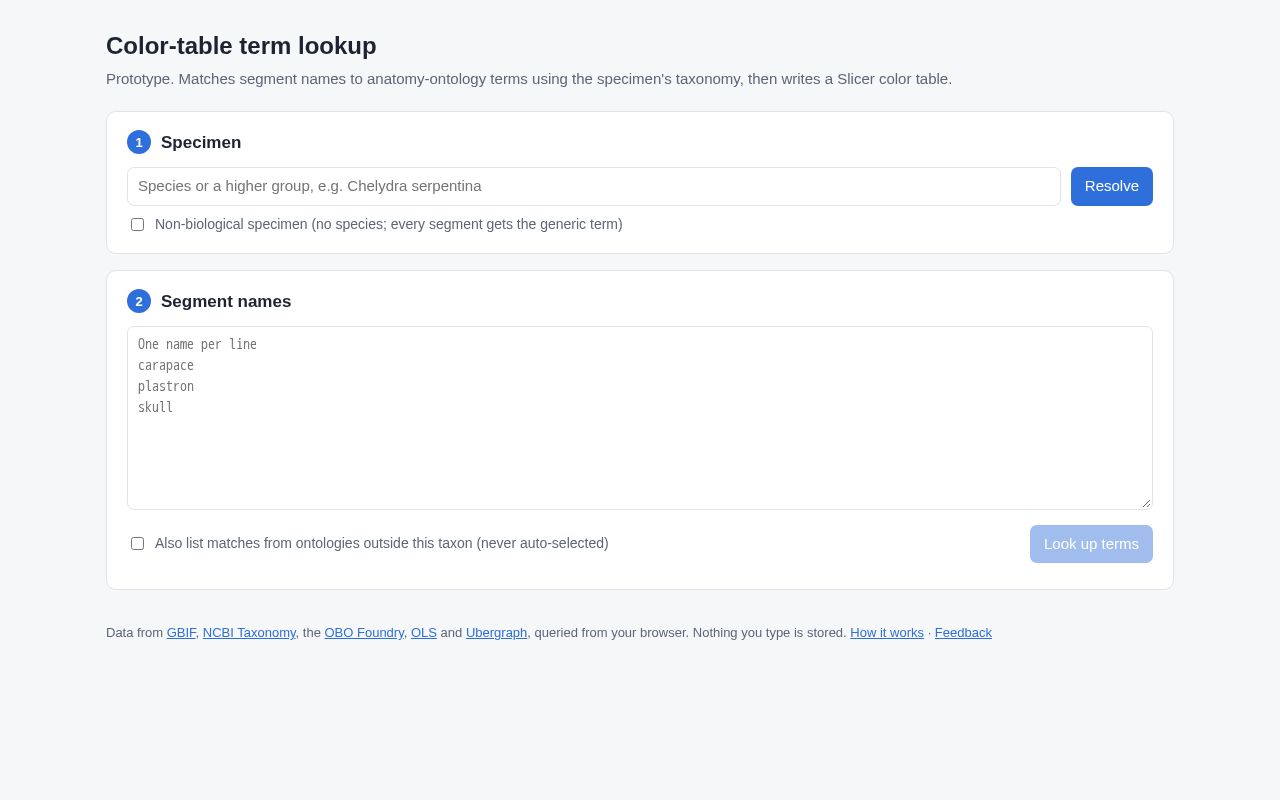
Task: Visit the Ubergraph link
Action: [496, 633]
